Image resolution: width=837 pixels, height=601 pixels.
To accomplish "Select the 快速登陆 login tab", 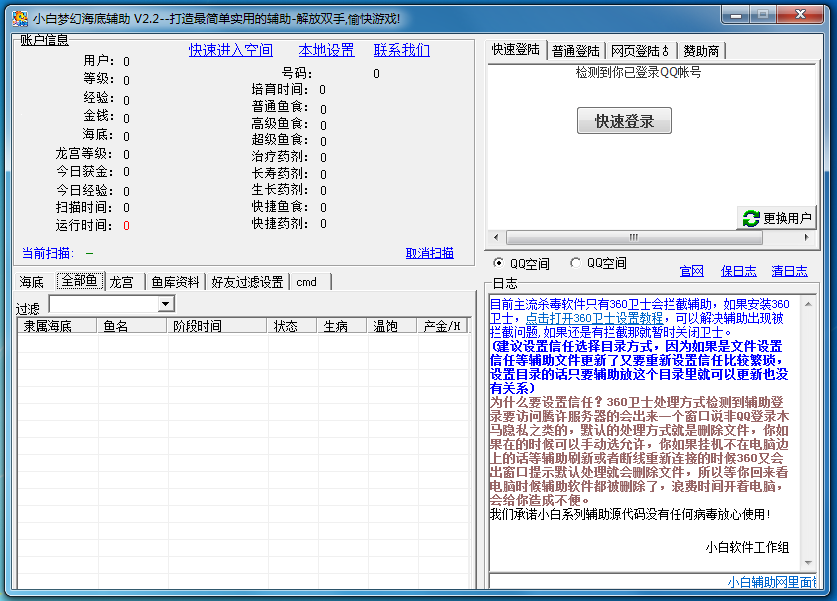I will pos(516,50).
